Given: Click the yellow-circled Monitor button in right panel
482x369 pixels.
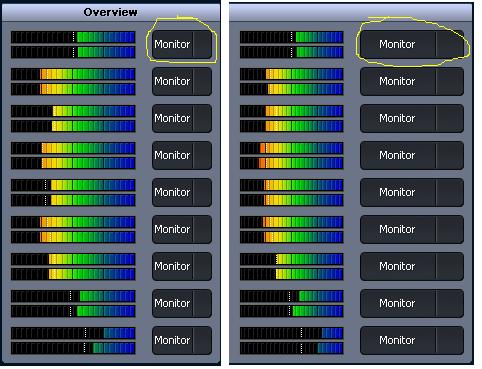Looking at the screenshot, I should pyautogui.click(x=412, y=45).
